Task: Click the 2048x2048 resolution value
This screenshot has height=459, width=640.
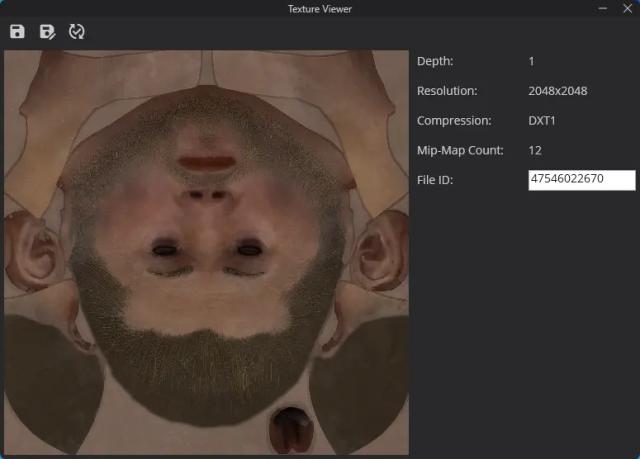Action: (x=557, y=91)
